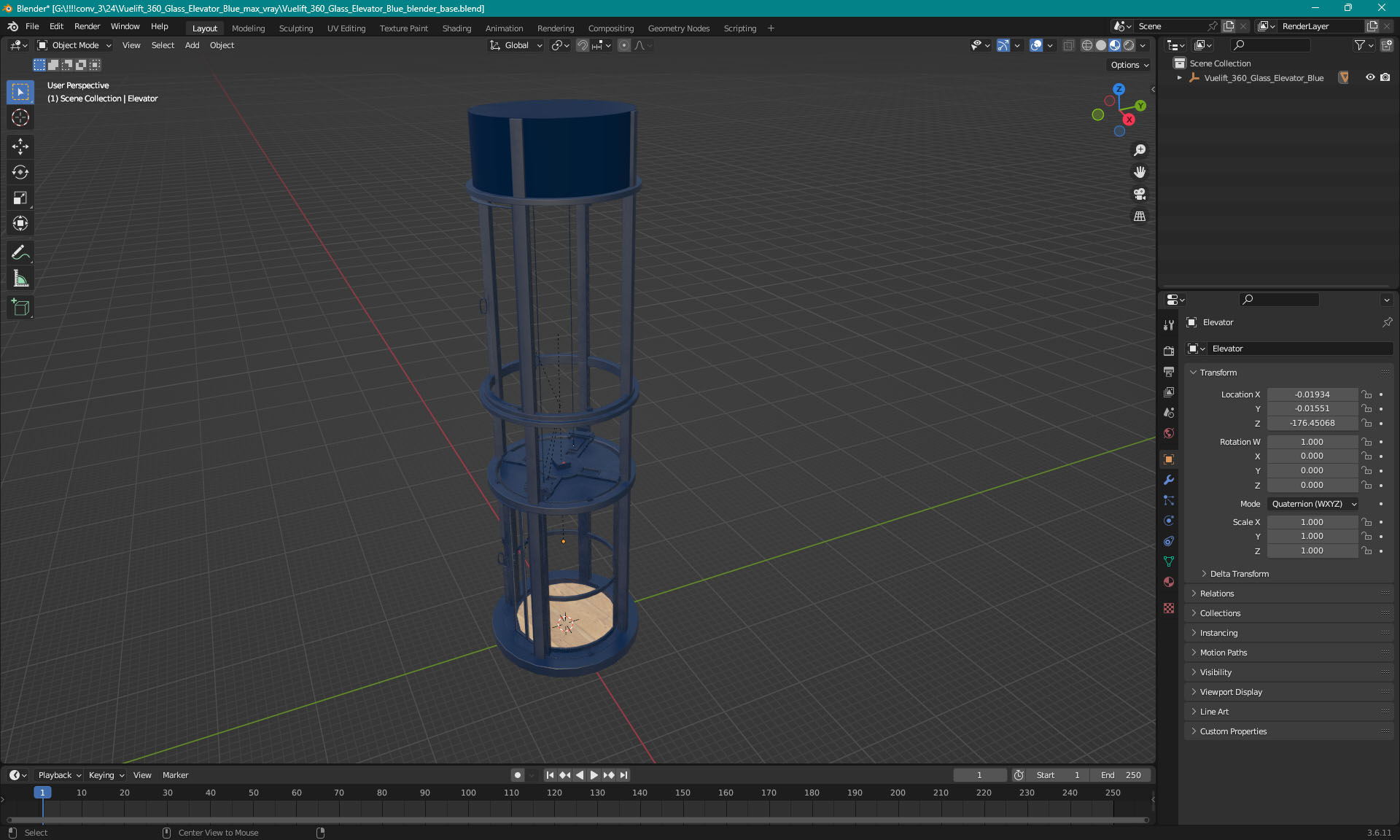
Task: Open the viewport Add menu
Action: [x=192, y=45]
